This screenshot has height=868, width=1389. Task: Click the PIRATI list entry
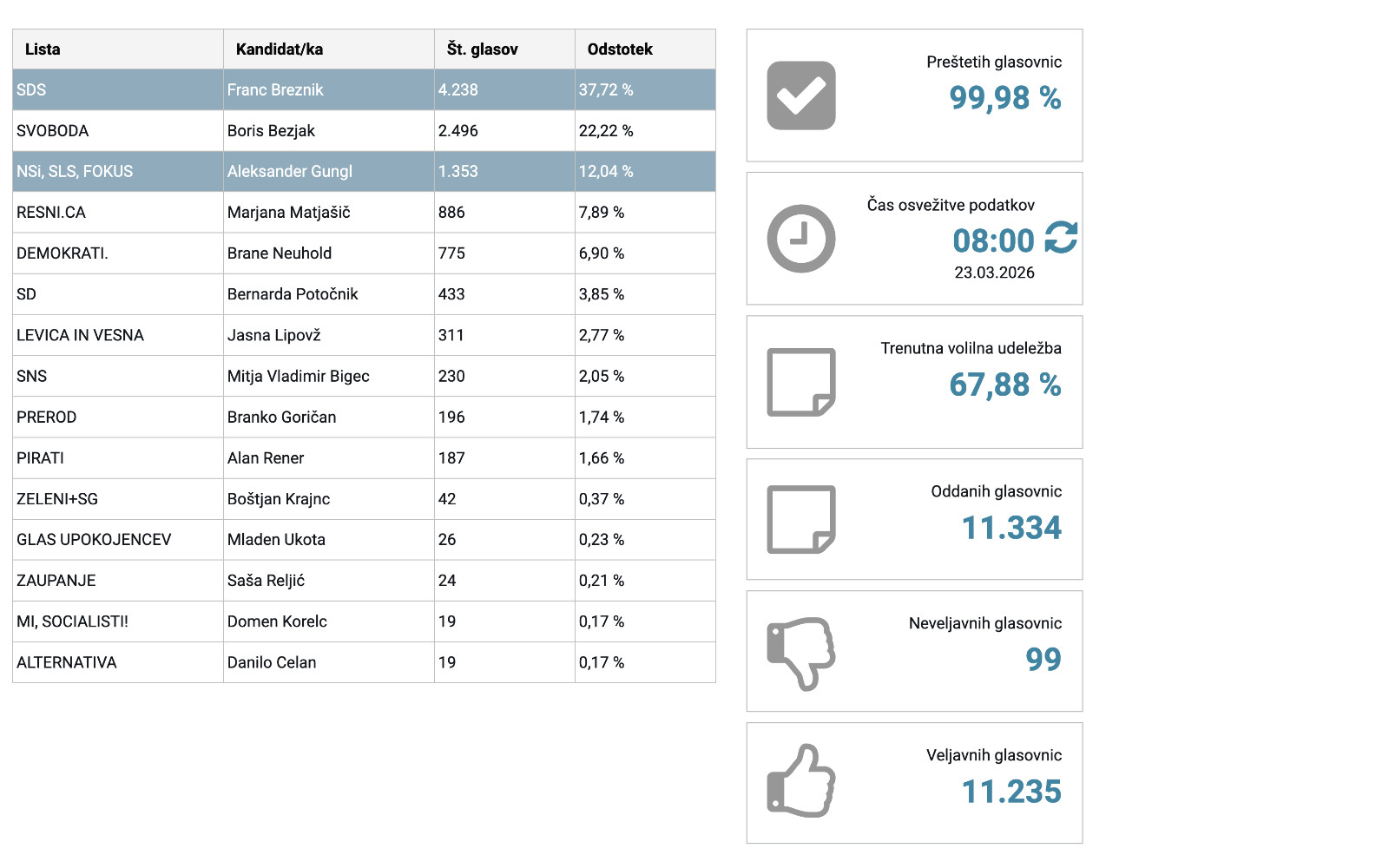pos(41,458)
